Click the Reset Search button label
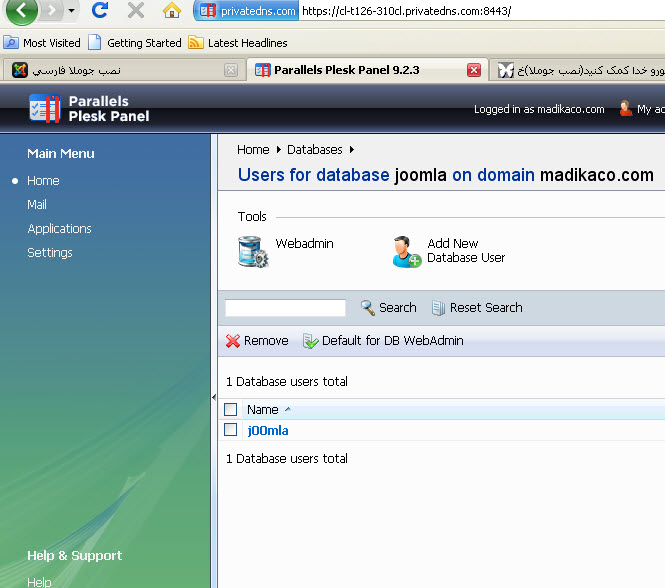Image resolution: width=665 pixels, height=588 pixels. (486, 308)
